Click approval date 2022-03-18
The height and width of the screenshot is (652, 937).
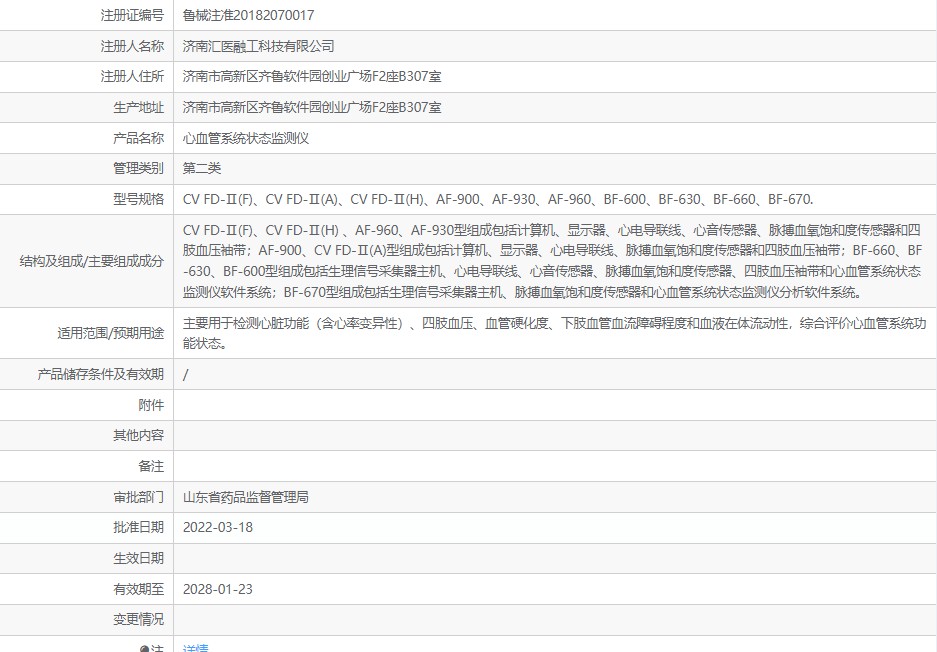[218, 528]
